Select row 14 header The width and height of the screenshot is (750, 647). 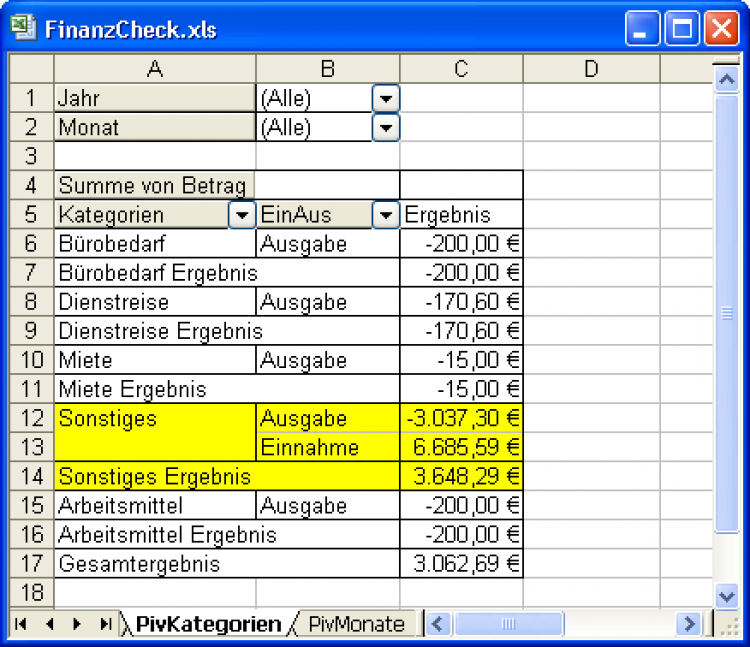(x=32, y=476)
